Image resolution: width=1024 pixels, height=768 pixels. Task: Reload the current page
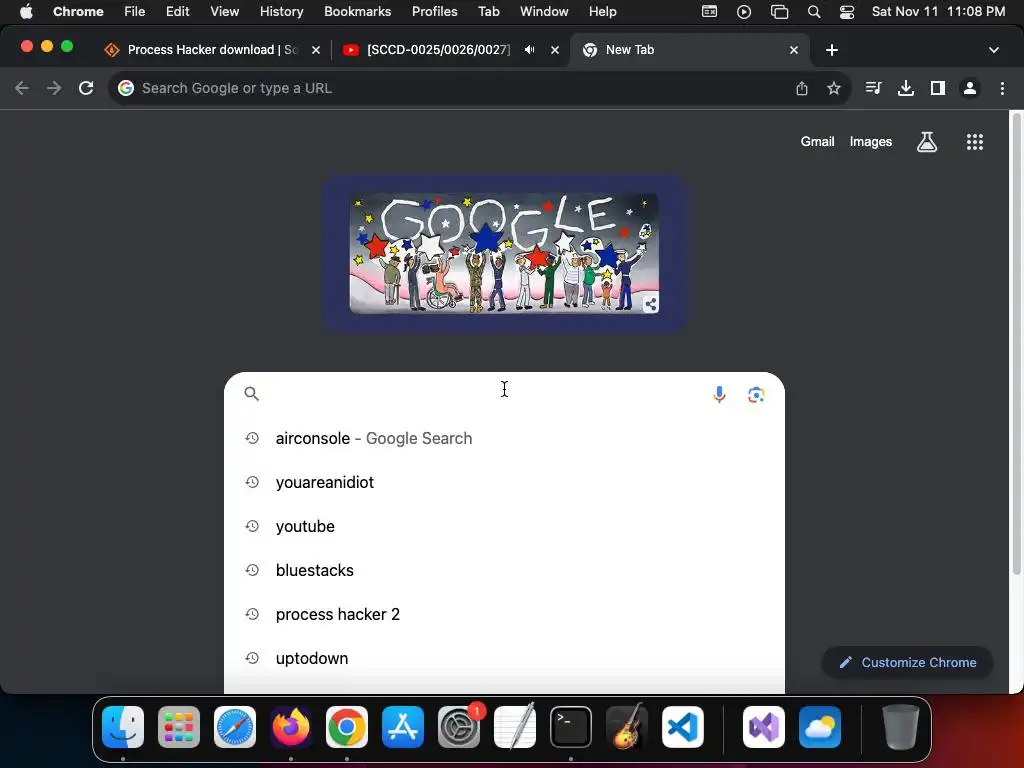pyautogui.click(x=86, y=88)
